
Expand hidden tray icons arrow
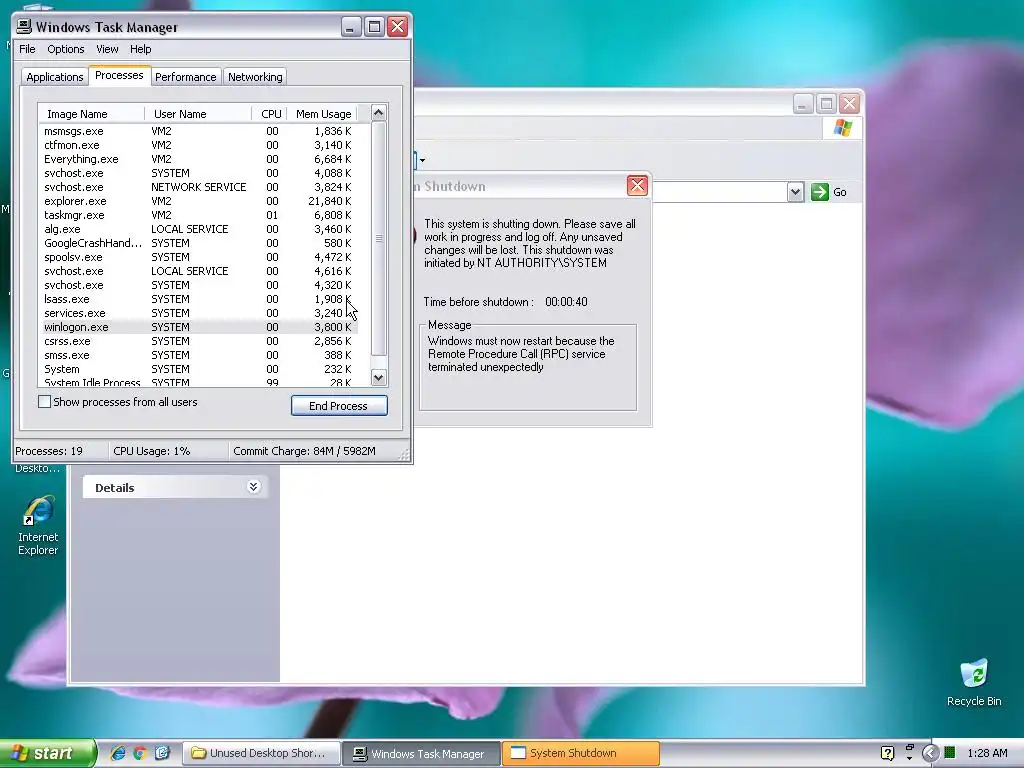coord(930,753)
